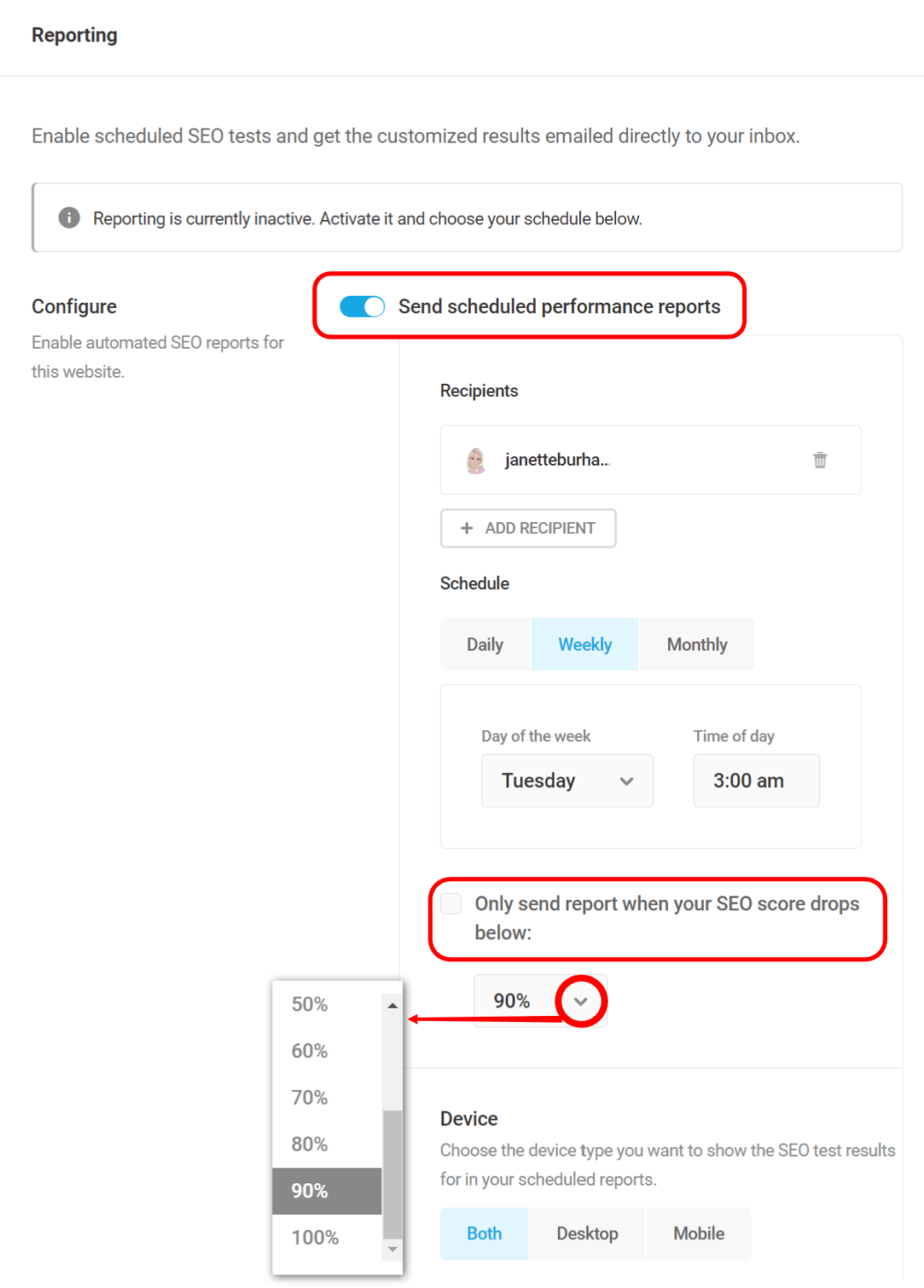Choose Desktop device option
This screenshot has width=924, height=1288.
[x=587, y=1233]
